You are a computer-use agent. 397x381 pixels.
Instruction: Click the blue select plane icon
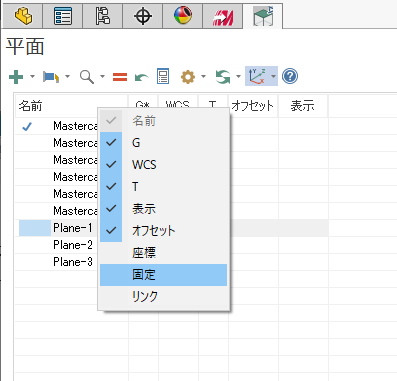51,77
